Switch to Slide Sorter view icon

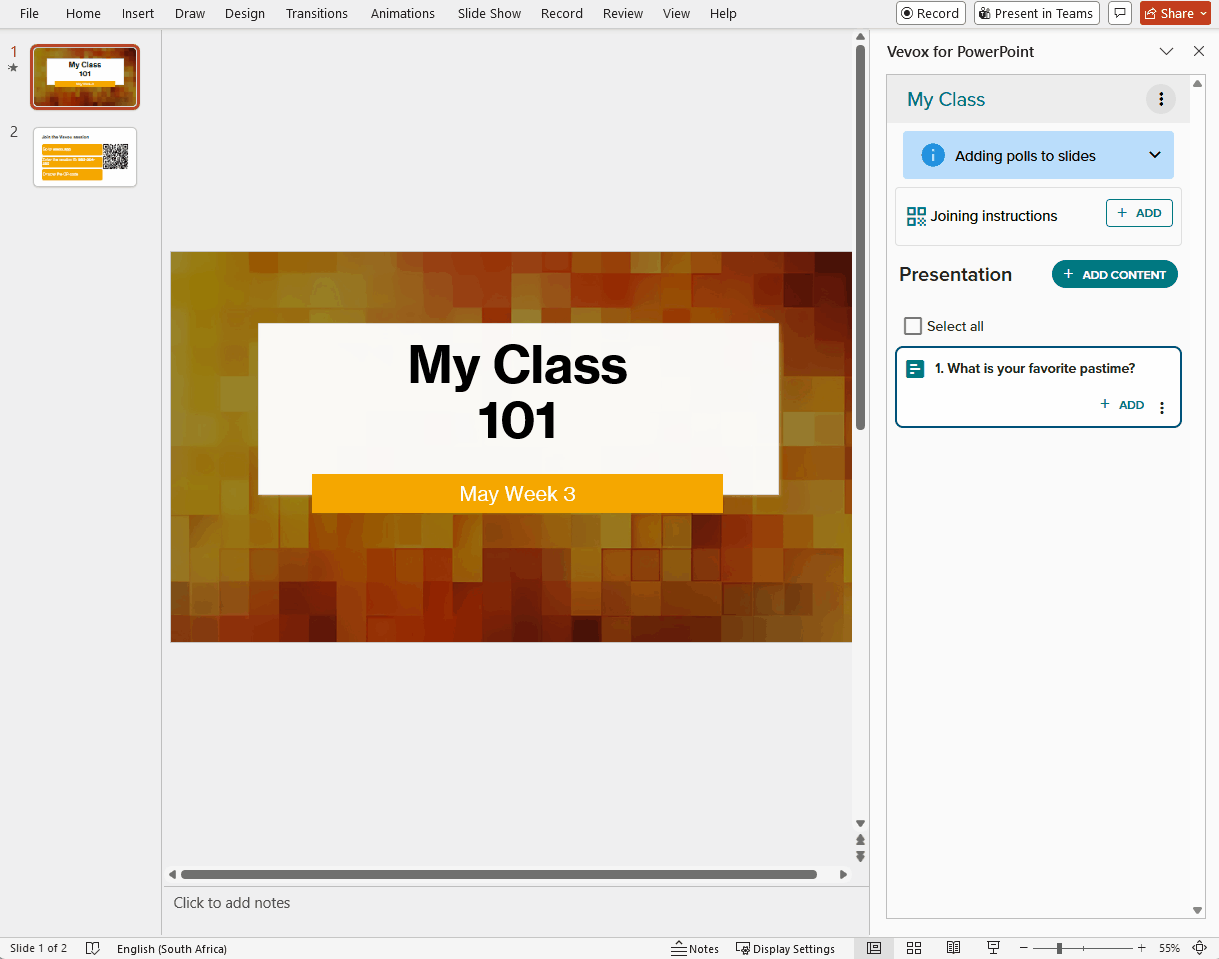click(x=913, y=948)
